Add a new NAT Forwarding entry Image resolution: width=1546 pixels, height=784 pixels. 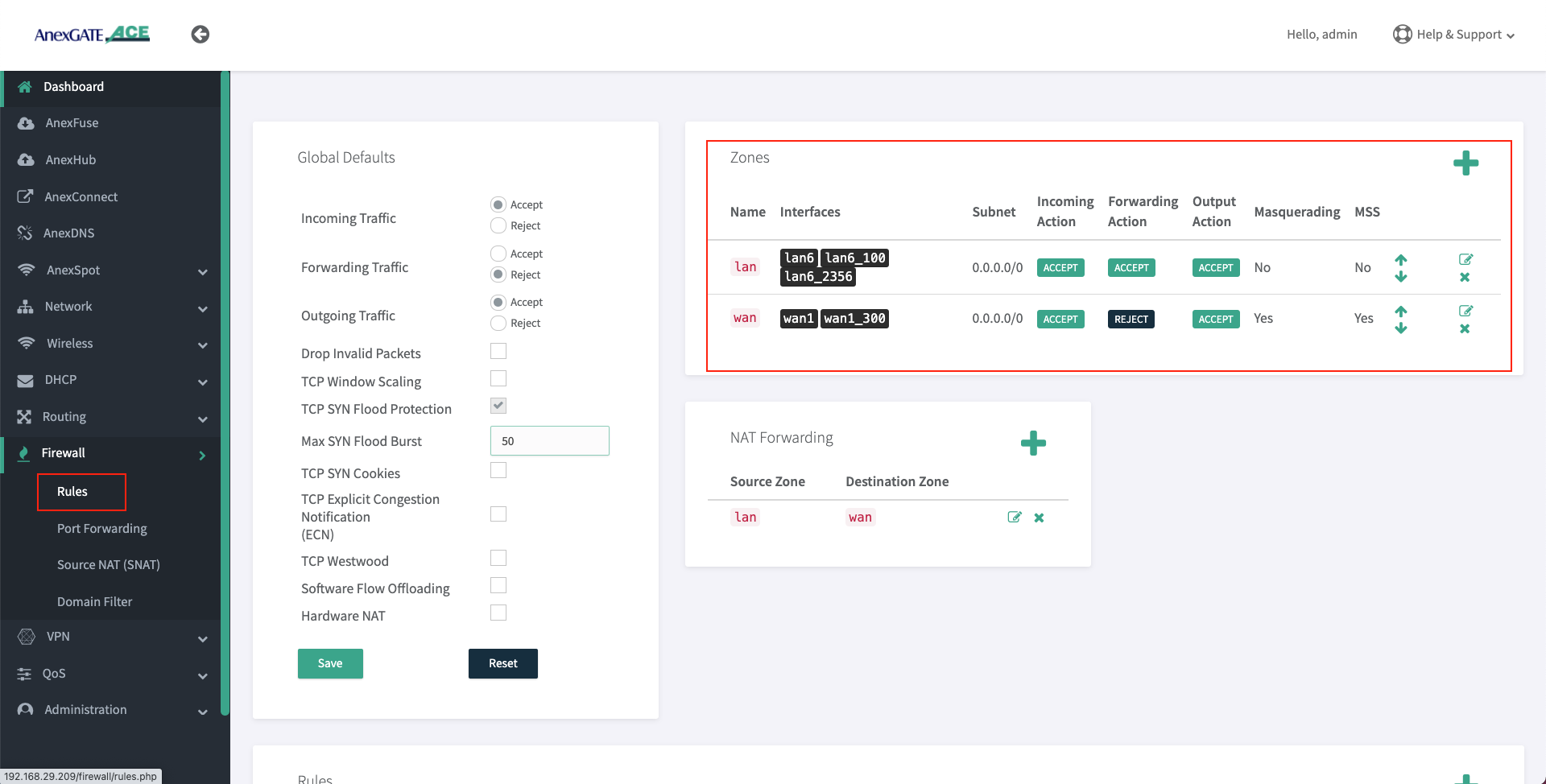pyautogui.click(x=1033, y=443)
